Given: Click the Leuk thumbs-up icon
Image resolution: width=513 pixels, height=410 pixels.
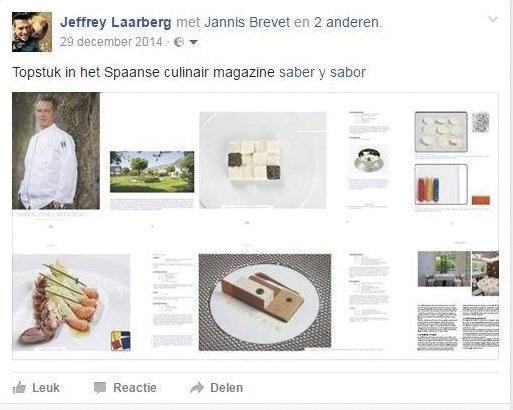Looking at the screenshot, I should 19,388.
